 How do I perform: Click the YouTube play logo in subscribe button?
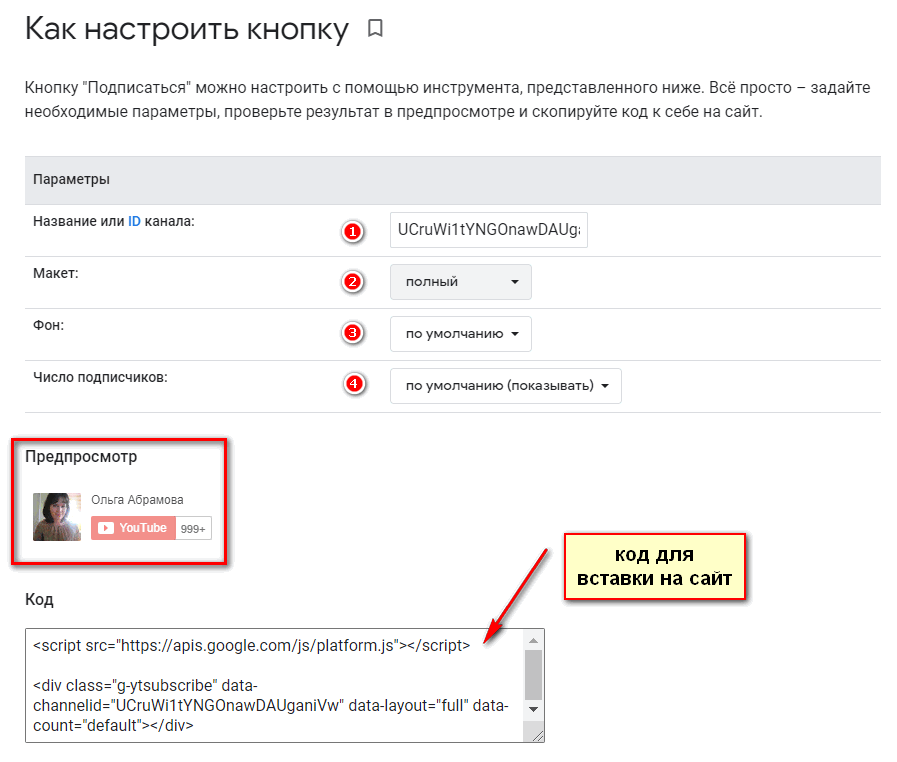(106, 528)
